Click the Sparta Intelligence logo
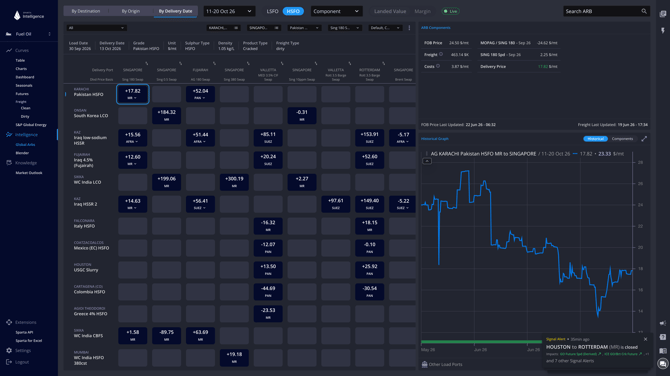 [28, 15]
